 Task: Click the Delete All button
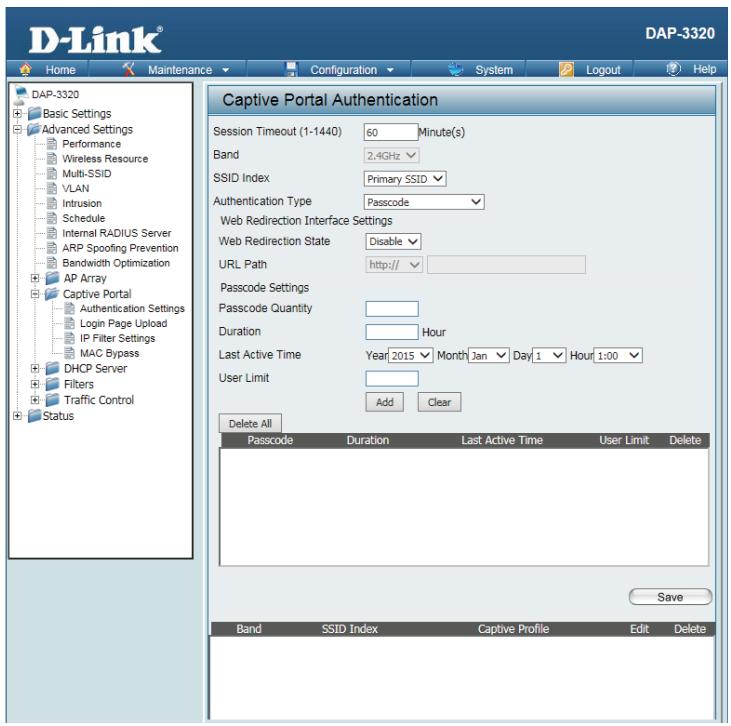[x=250, y=423]
